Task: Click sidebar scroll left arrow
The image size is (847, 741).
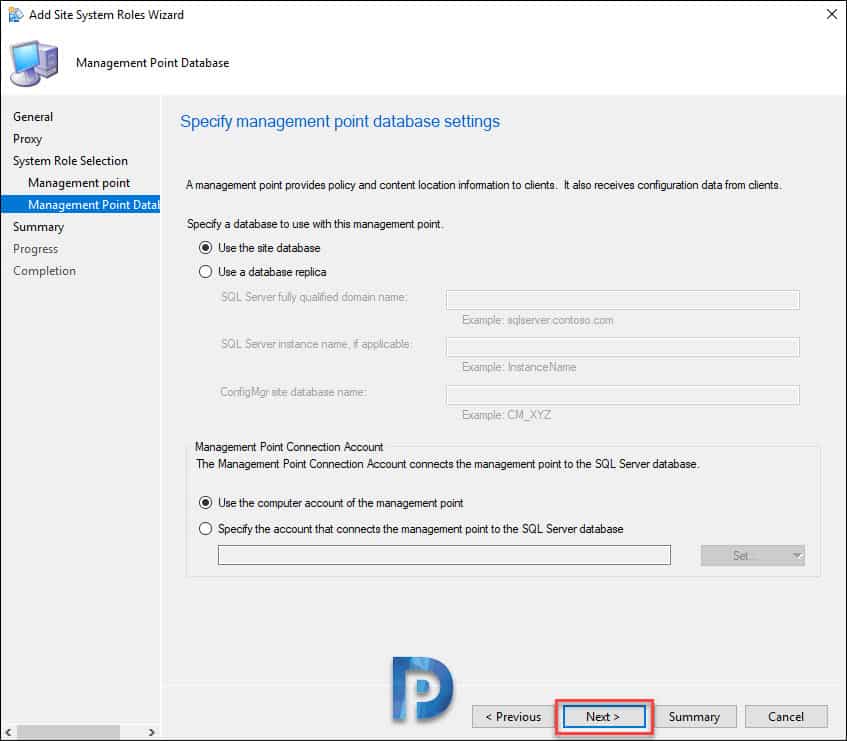Action: [x=8, y=732]
